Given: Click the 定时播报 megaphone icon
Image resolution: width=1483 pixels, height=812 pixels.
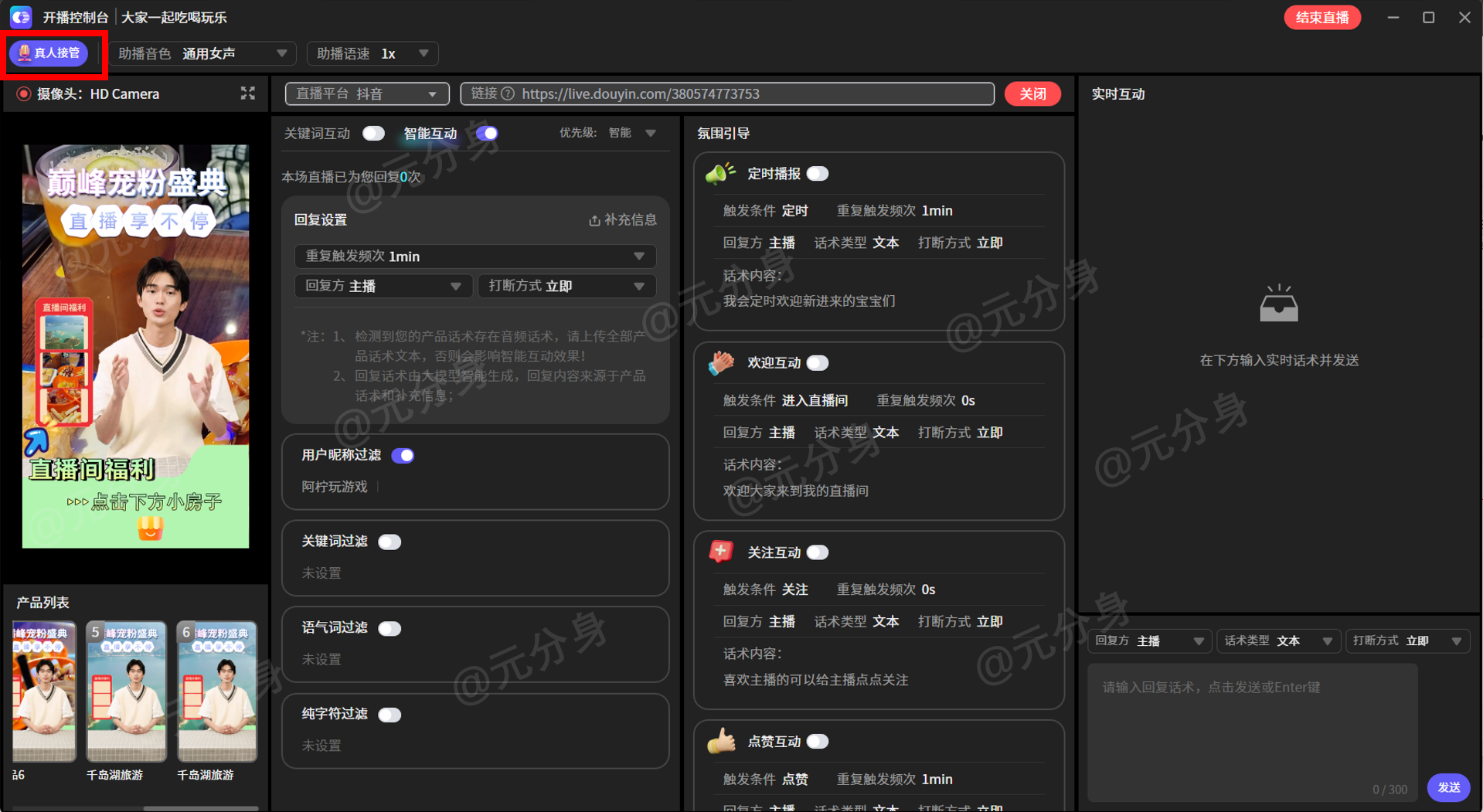Looking at the screenshot, I should pyautogui.click(x=721, y=174).
